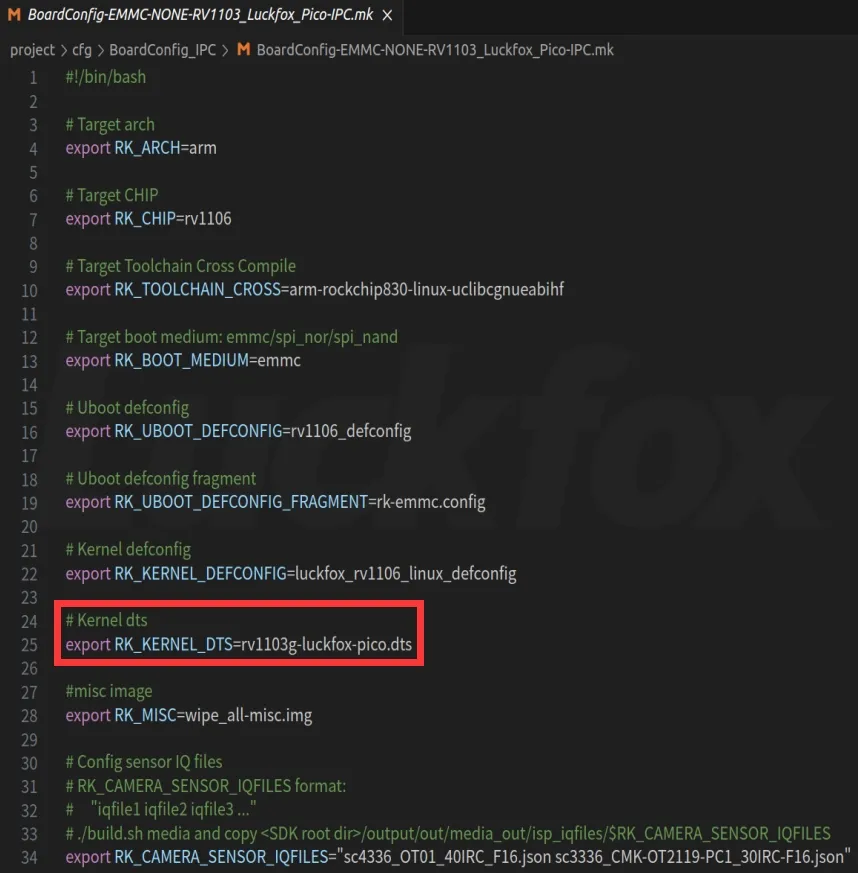Click the 'export' keyword on line 28
This screenshot has height=873, width=858.
(x=88, y=716)
